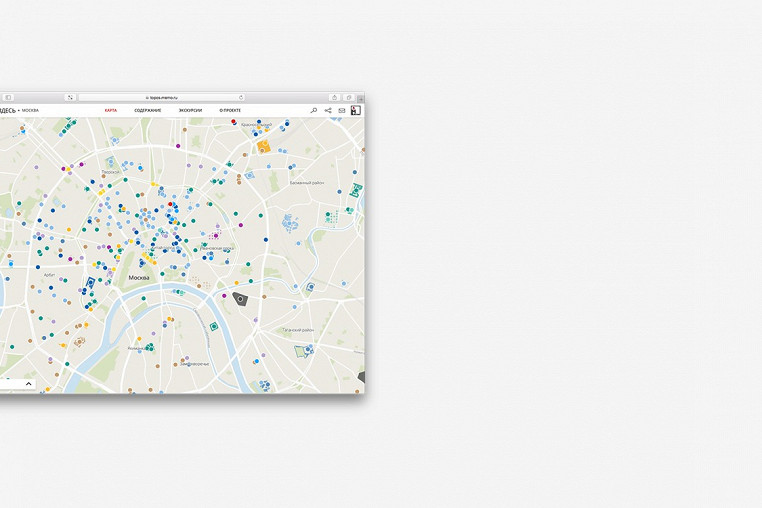The image size is (762, 508).
Task: Open the share icon in header
Action: coord(328,111)
